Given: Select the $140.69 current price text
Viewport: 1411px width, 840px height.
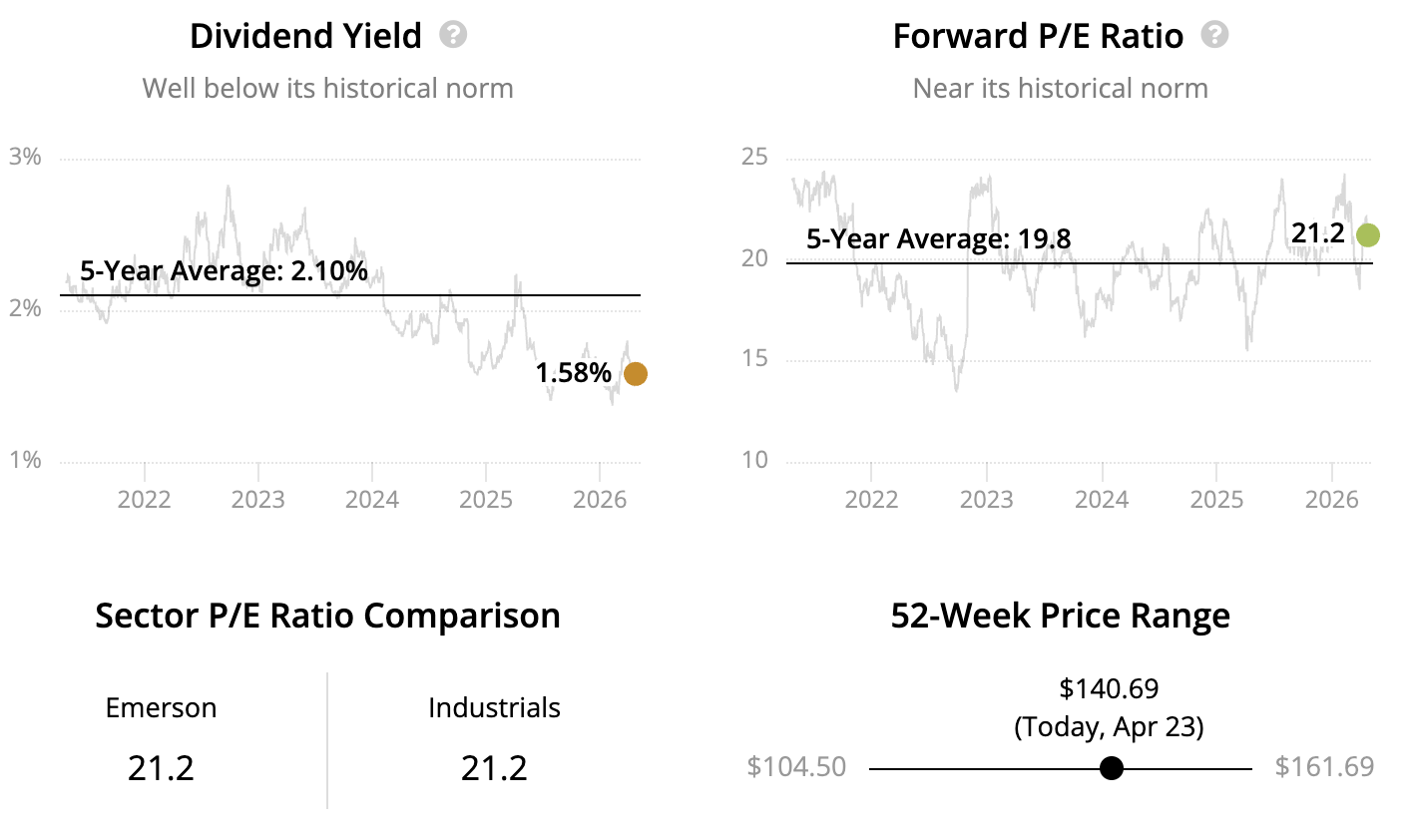Looking at the screenshot, I should [x=1109, y=688].
